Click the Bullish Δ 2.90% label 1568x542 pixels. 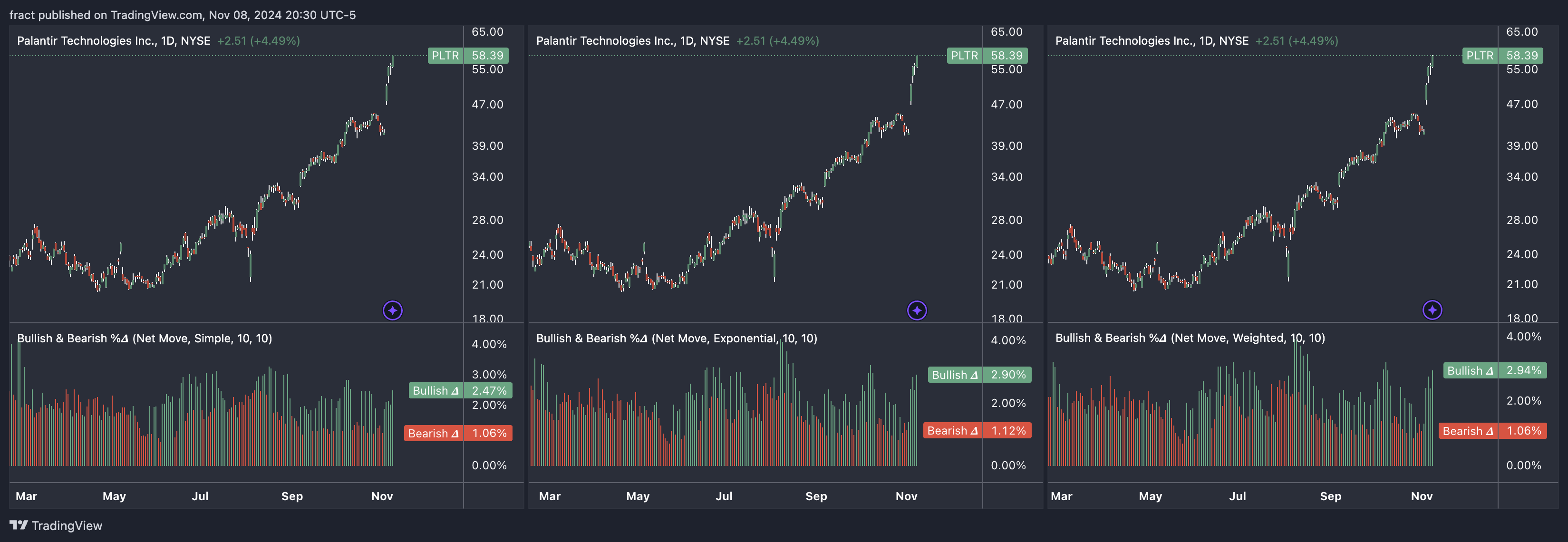pos(980,375)
